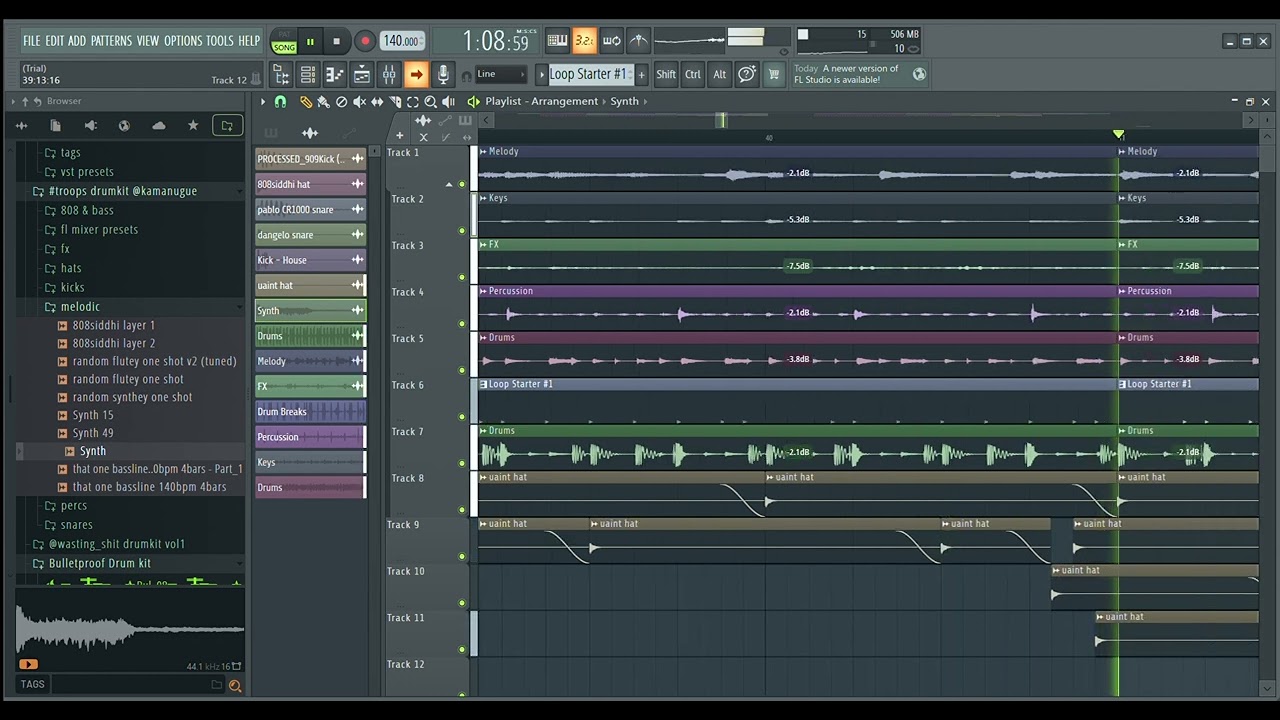Open the Mixer icon
Viewport: 1280px width, 720px height.
389,74
